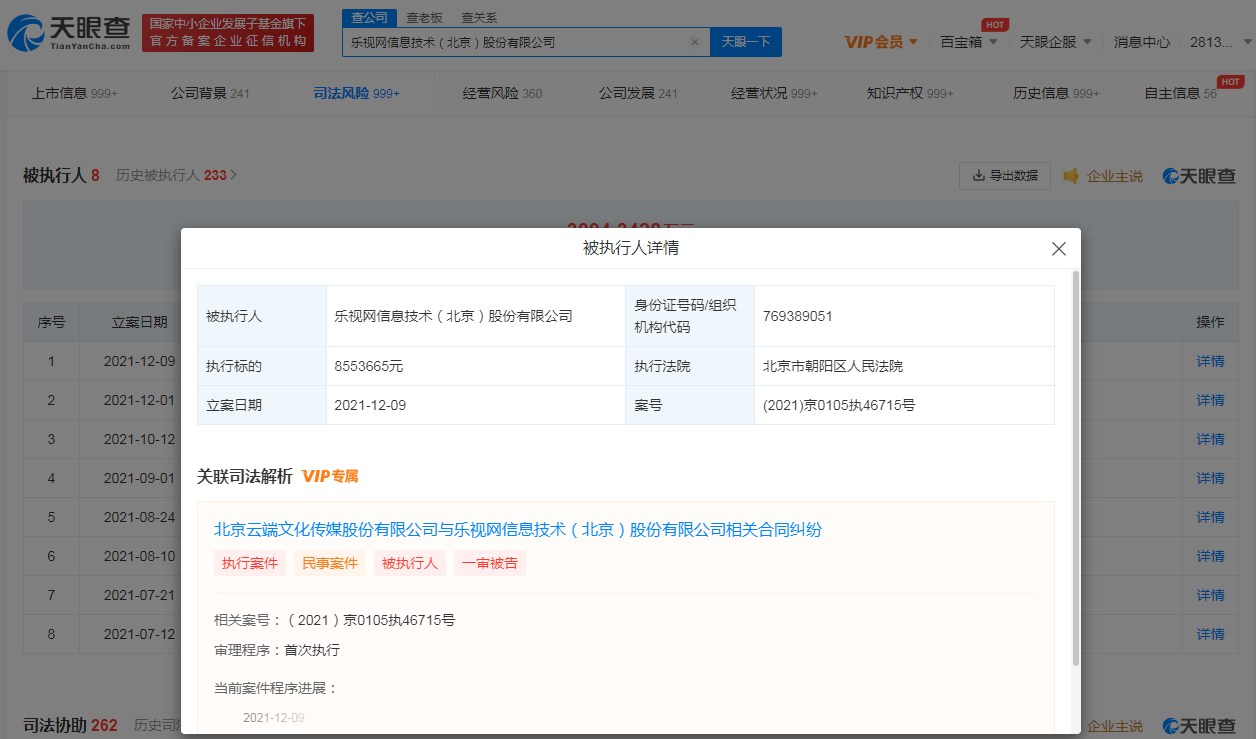Image resolution: width=1256 pixels, height=739 pixels.
Task: Expand the 天眼企服 dropdown
Action: pyautogui.click(x=1056, y=42)
